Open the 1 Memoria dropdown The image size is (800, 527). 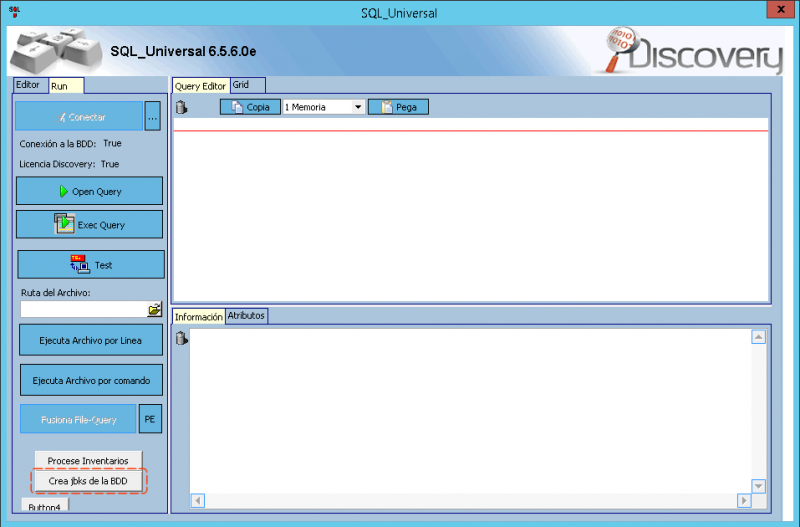[358, 107]
